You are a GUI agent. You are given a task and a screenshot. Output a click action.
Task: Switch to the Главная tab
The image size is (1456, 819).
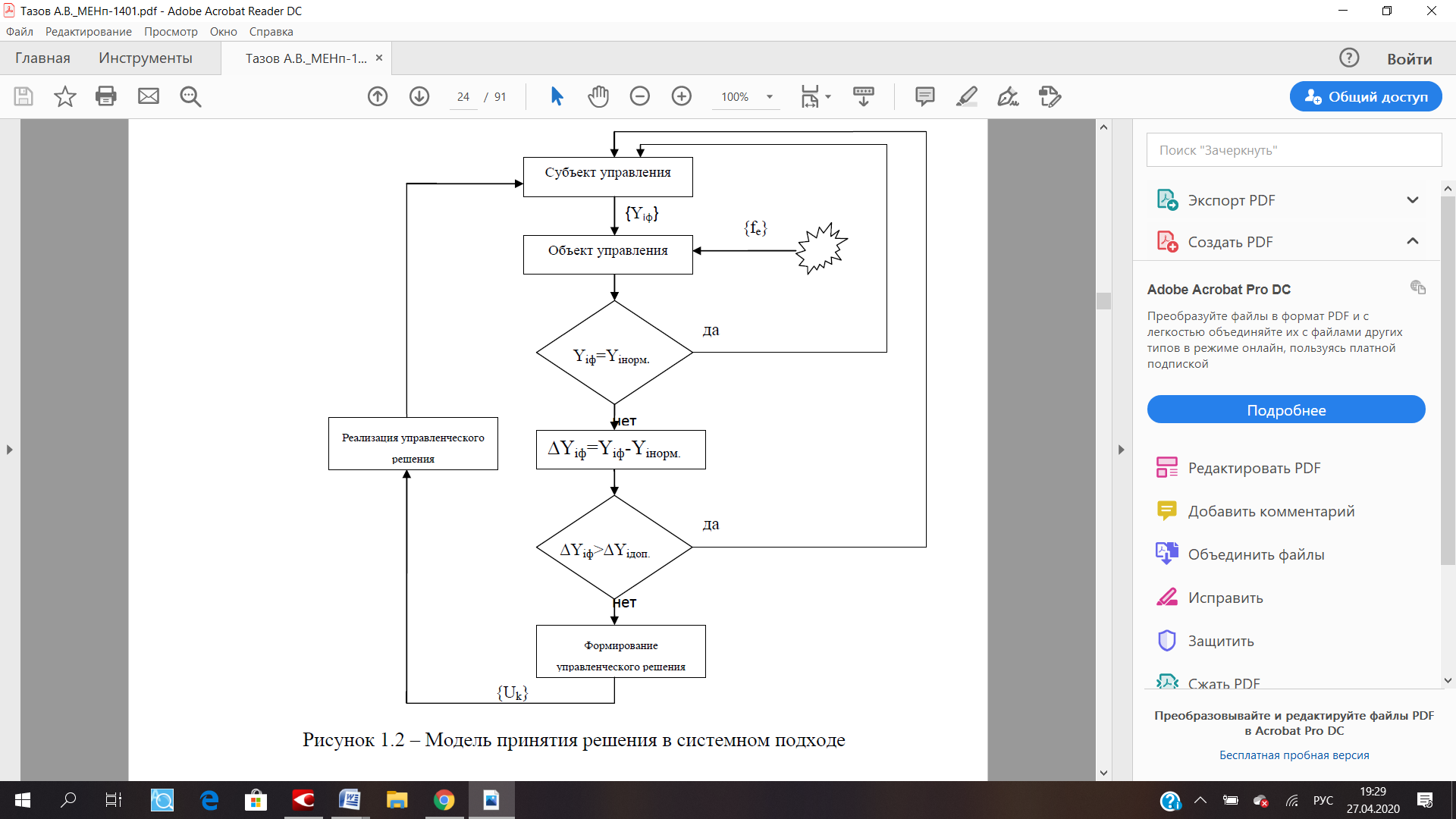click(x=42, y=58)
